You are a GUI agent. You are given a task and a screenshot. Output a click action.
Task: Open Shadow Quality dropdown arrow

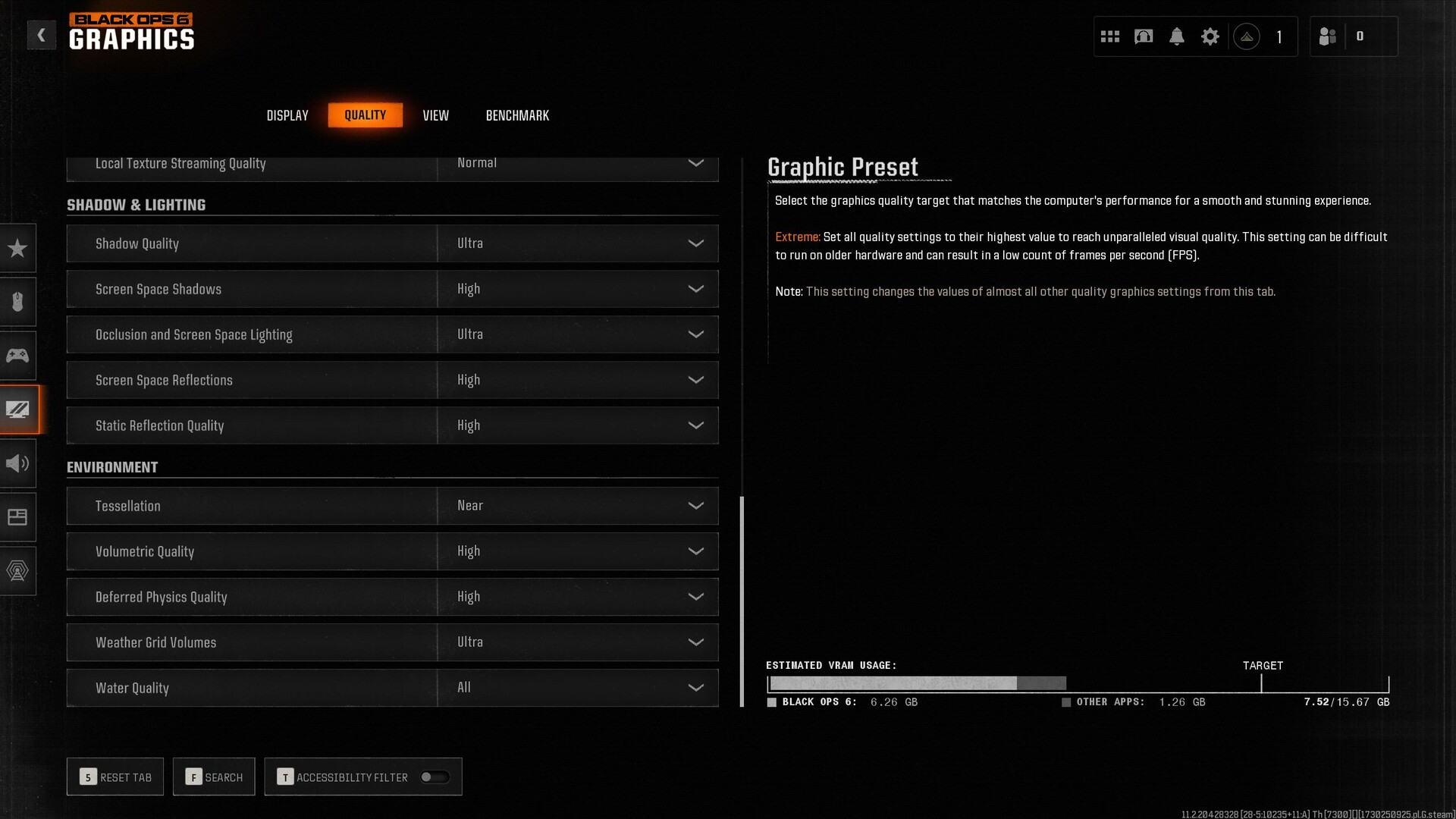695,243
